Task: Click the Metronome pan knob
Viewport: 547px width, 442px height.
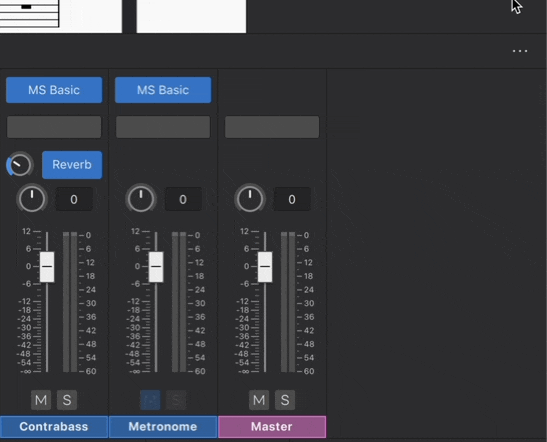Action: [141, 198]
